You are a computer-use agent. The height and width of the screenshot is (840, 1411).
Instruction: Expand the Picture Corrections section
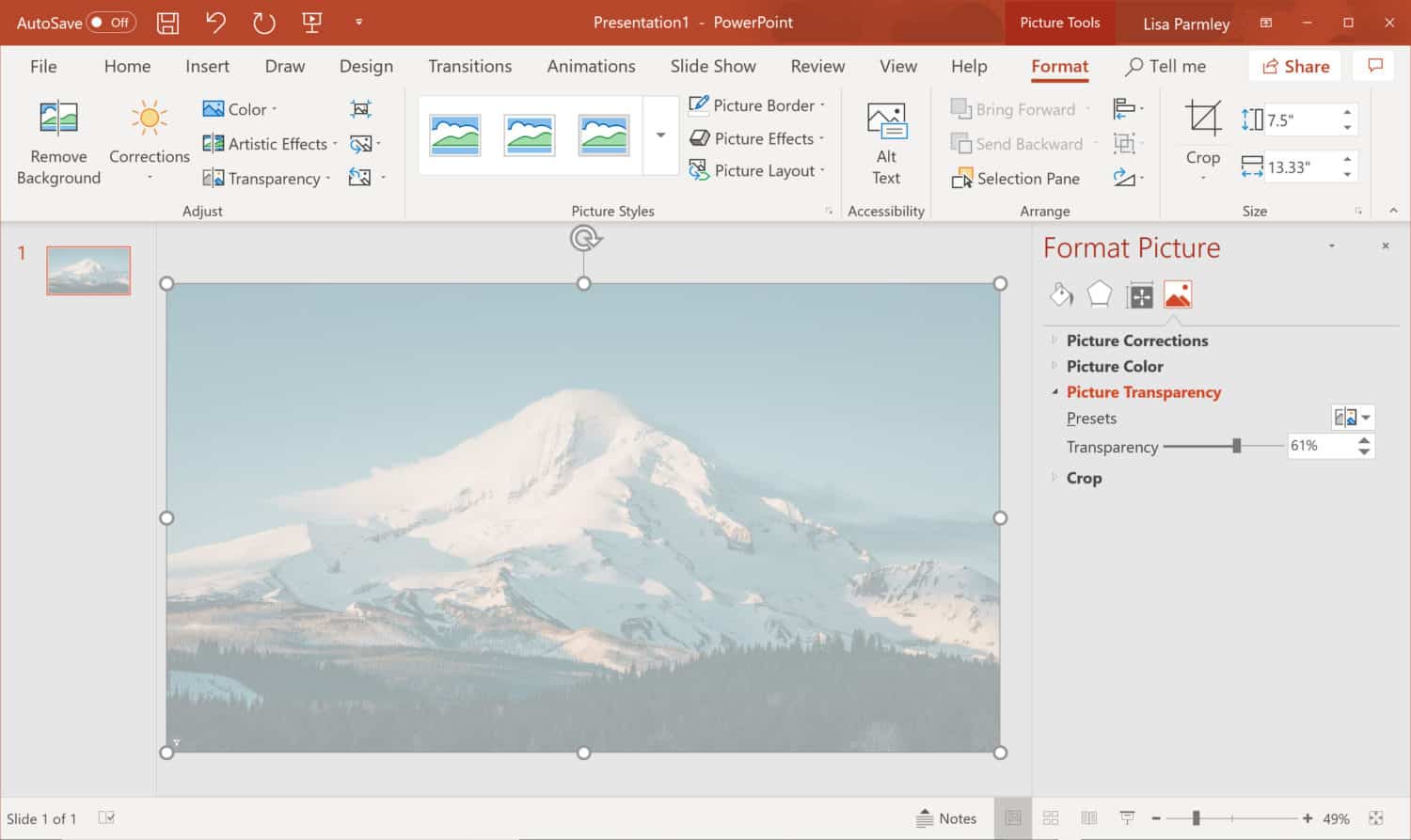coord(1137,340)
